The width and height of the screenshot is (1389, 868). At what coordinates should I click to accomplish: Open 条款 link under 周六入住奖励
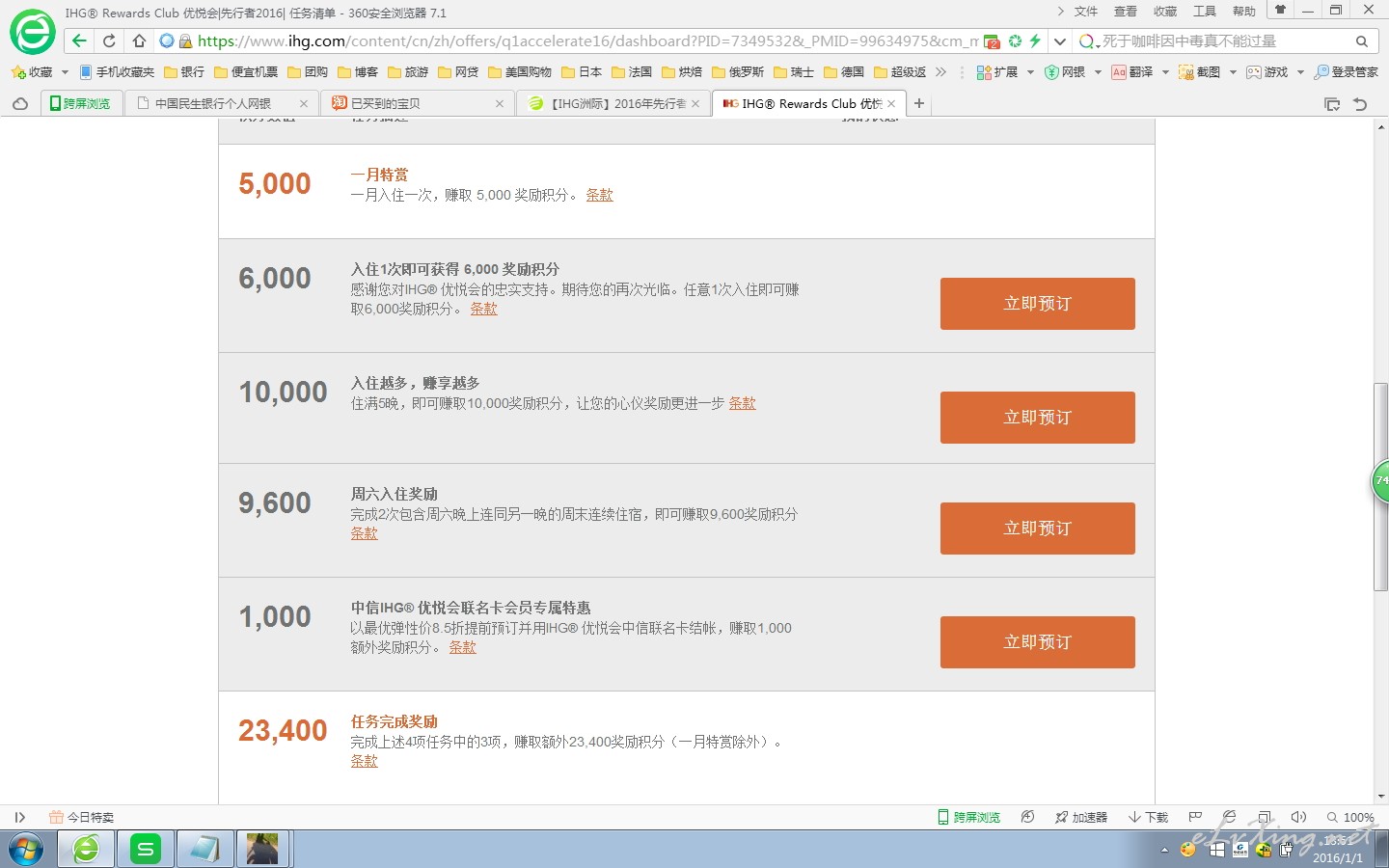pos(365,533)
